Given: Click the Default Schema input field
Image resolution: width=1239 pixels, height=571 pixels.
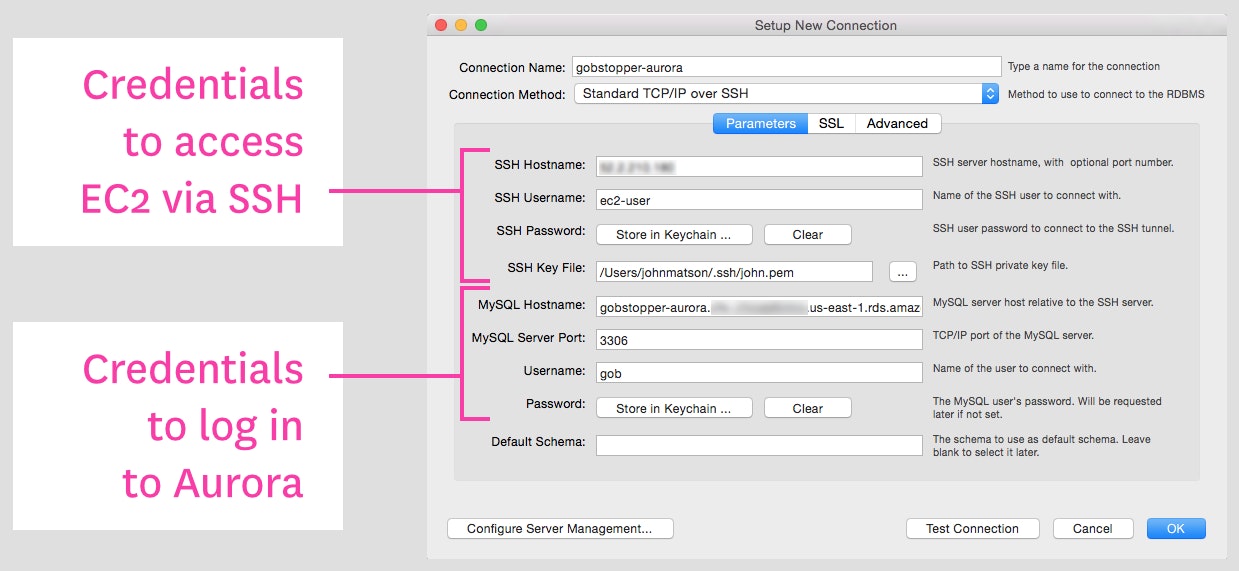Looking at the screenshot, I should tap(758, 445).
